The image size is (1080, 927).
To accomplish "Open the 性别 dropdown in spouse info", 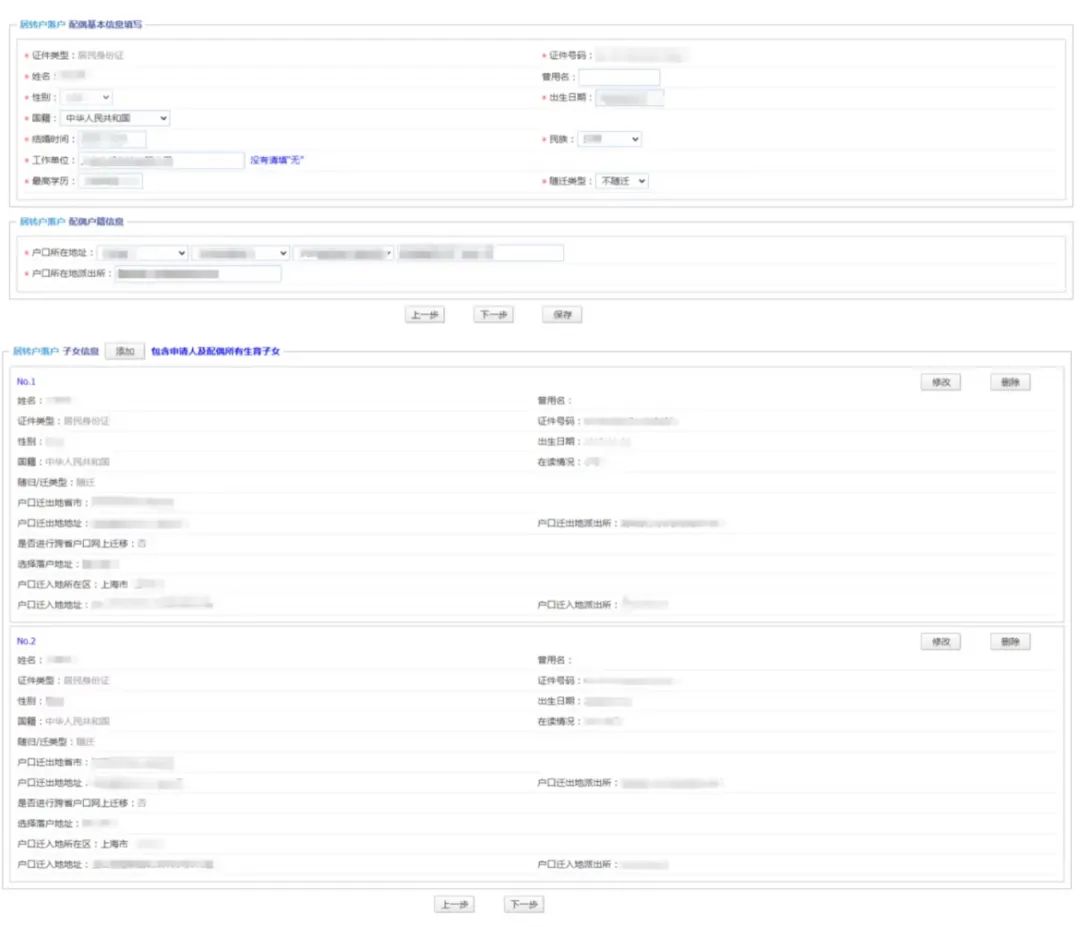I will [x=87, y=98].
